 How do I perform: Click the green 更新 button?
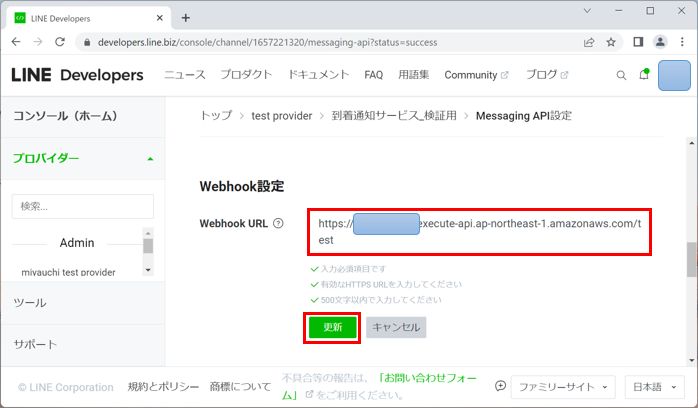click(332, 327)
